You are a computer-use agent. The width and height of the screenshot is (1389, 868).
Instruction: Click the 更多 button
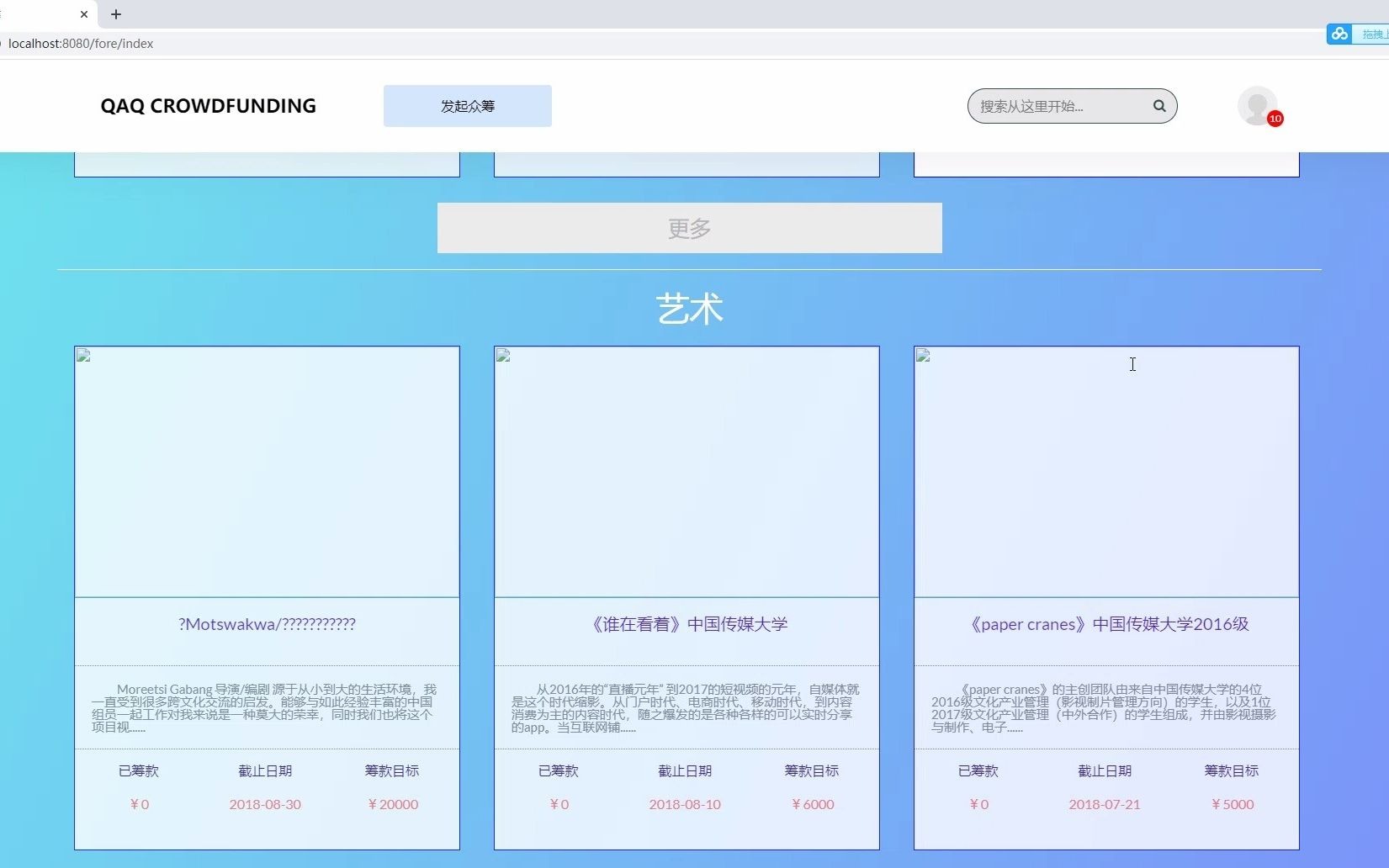[x=690, y=228]
